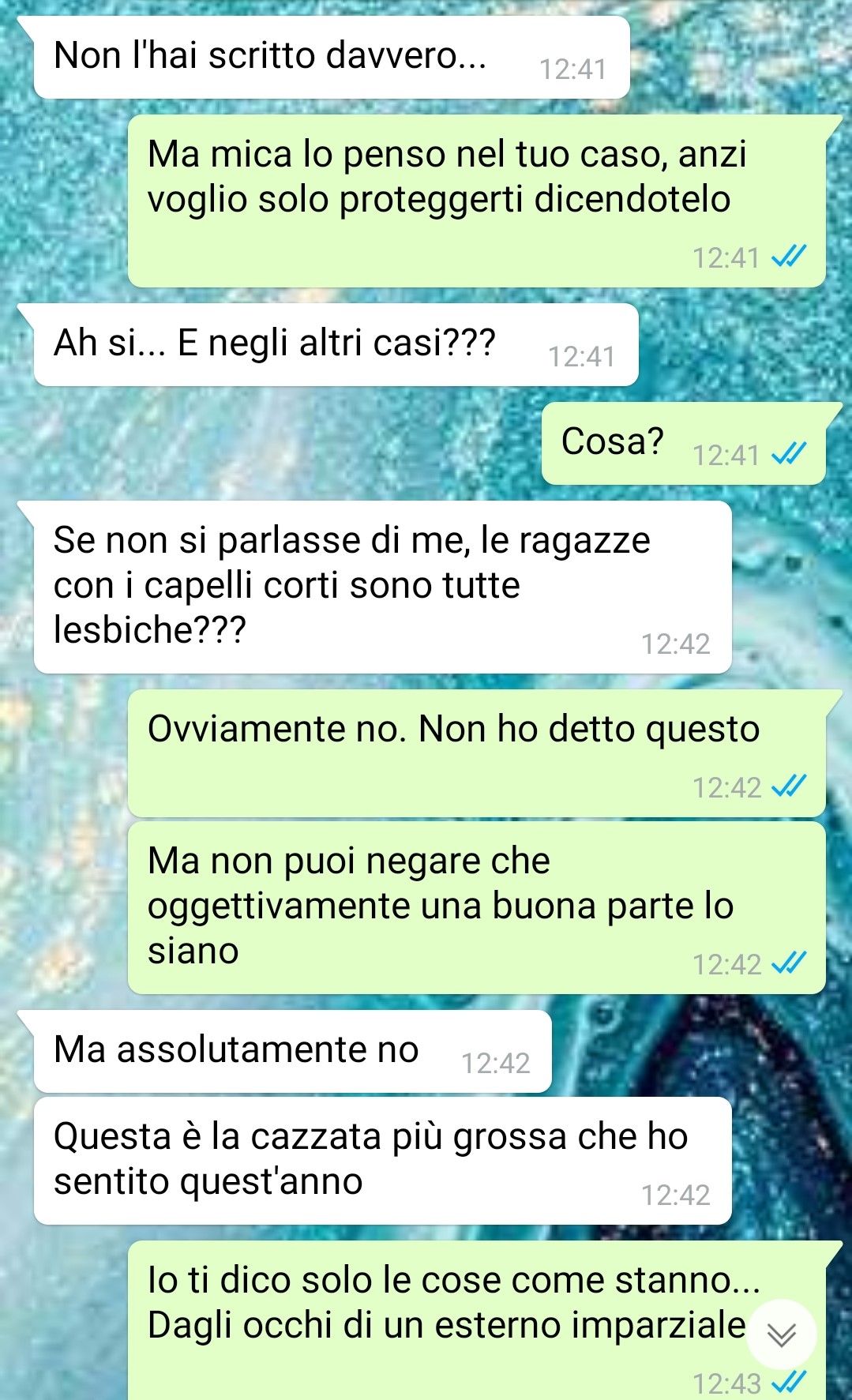Tap read ticks on 'oggettivamente una buona parte' message

tap(789, 963)
